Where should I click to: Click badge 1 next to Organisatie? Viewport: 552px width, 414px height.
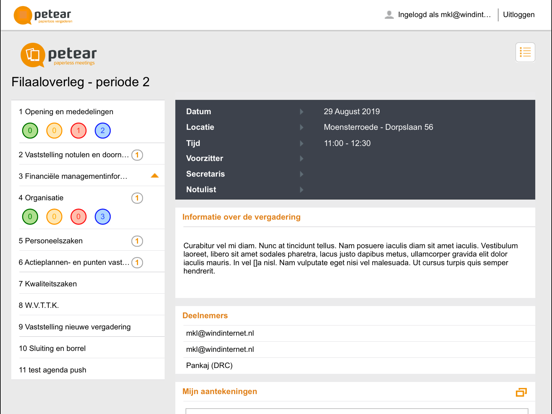137,198
